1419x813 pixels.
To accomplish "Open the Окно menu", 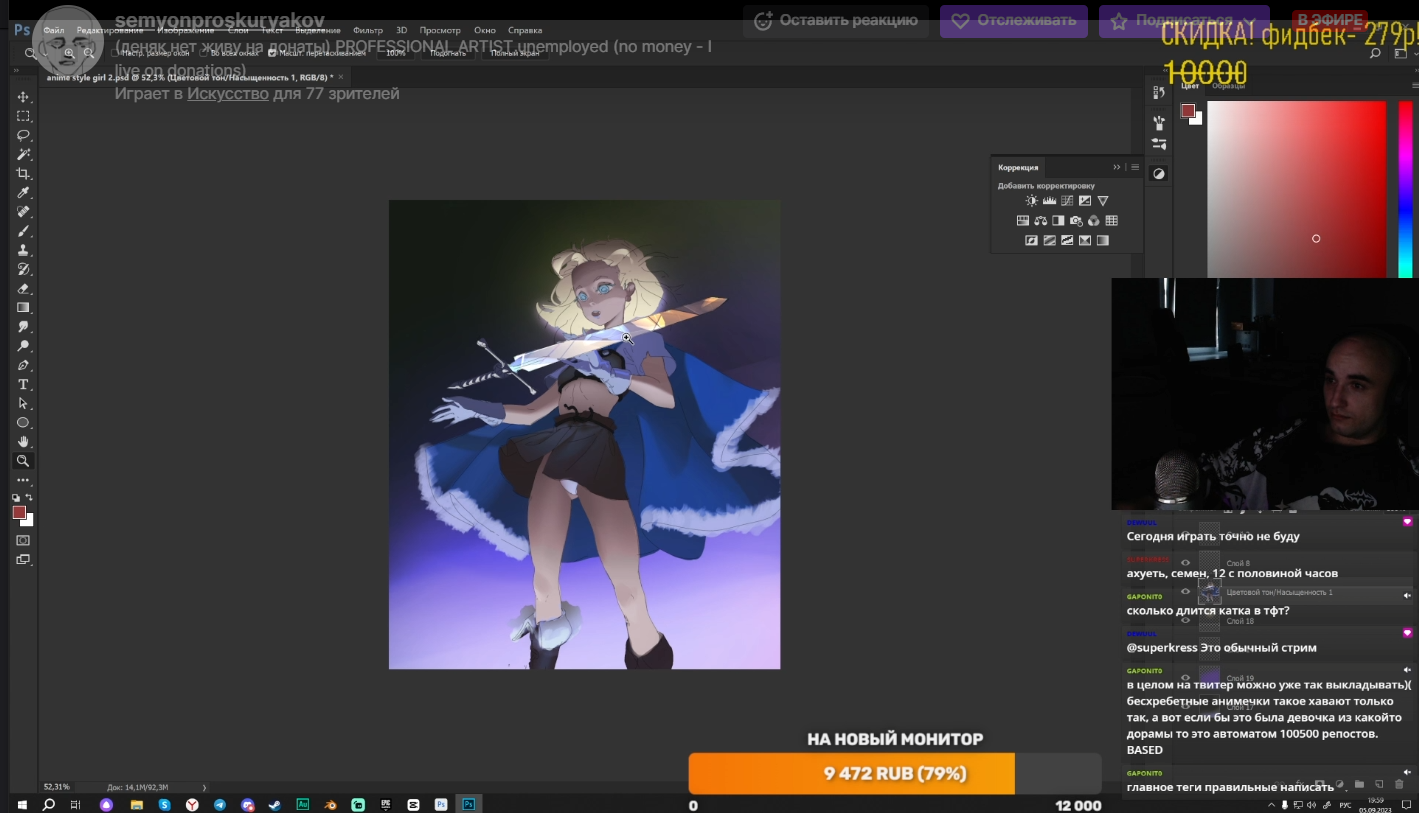I will (485, 31).
